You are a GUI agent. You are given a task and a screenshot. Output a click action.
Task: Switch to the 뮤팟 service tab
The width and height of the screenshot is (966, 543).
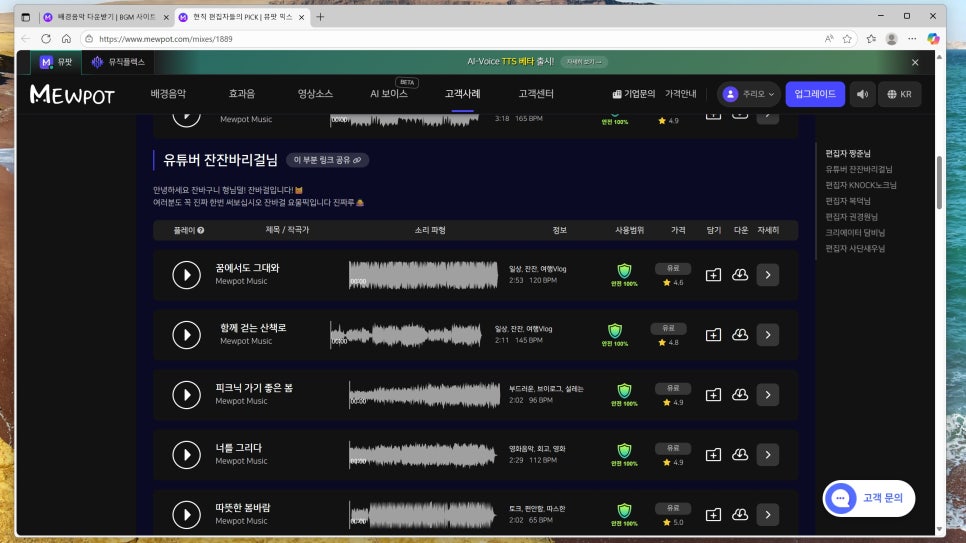pos(56,62)
